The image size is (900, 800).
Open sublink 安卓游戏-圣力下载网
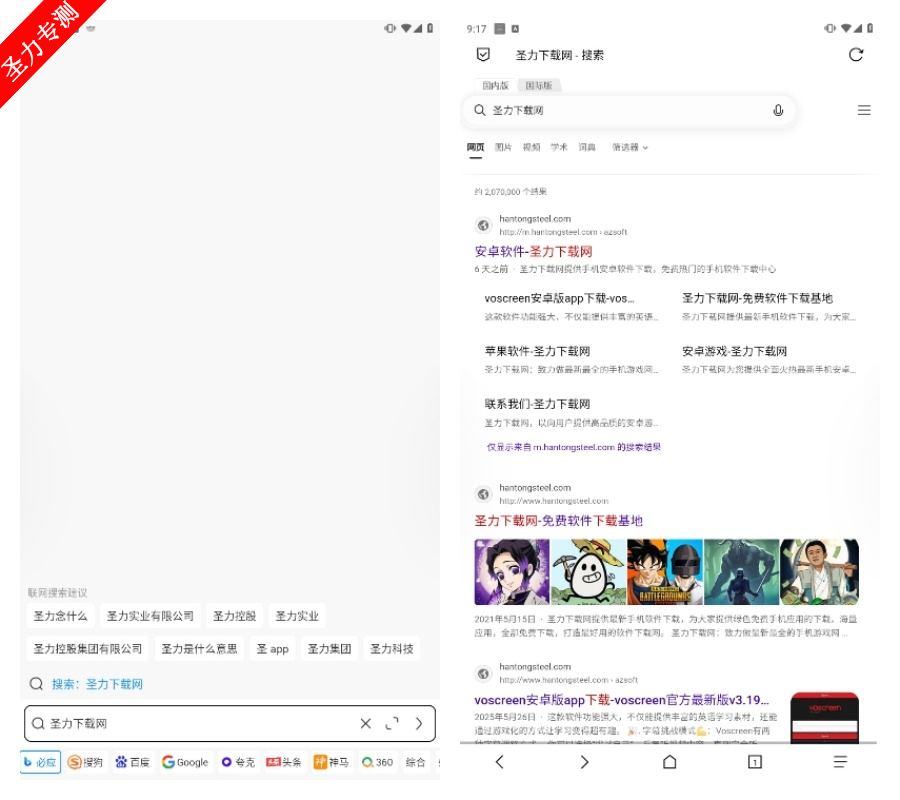pos(734,351)
